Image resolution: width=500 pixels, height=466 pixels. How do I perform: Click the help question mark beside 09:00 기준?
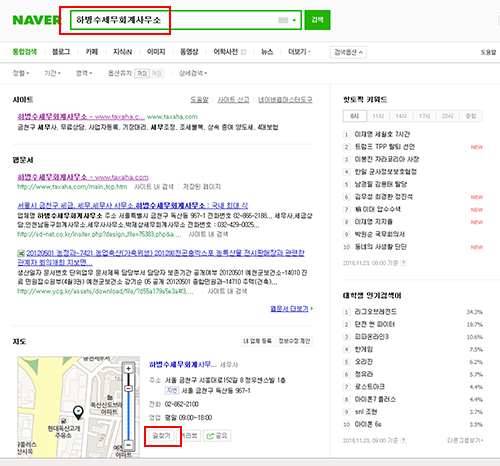coord(403,441)
